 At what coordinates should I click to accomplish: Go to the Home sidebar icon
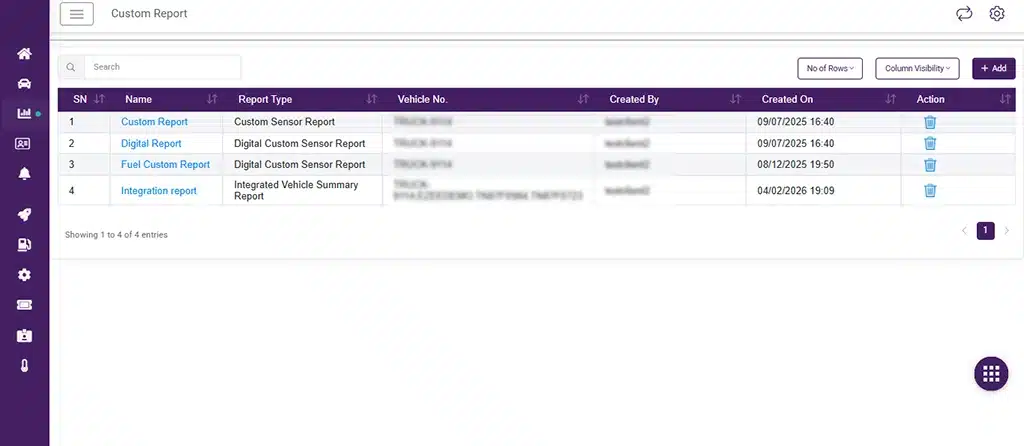point(24,54)
